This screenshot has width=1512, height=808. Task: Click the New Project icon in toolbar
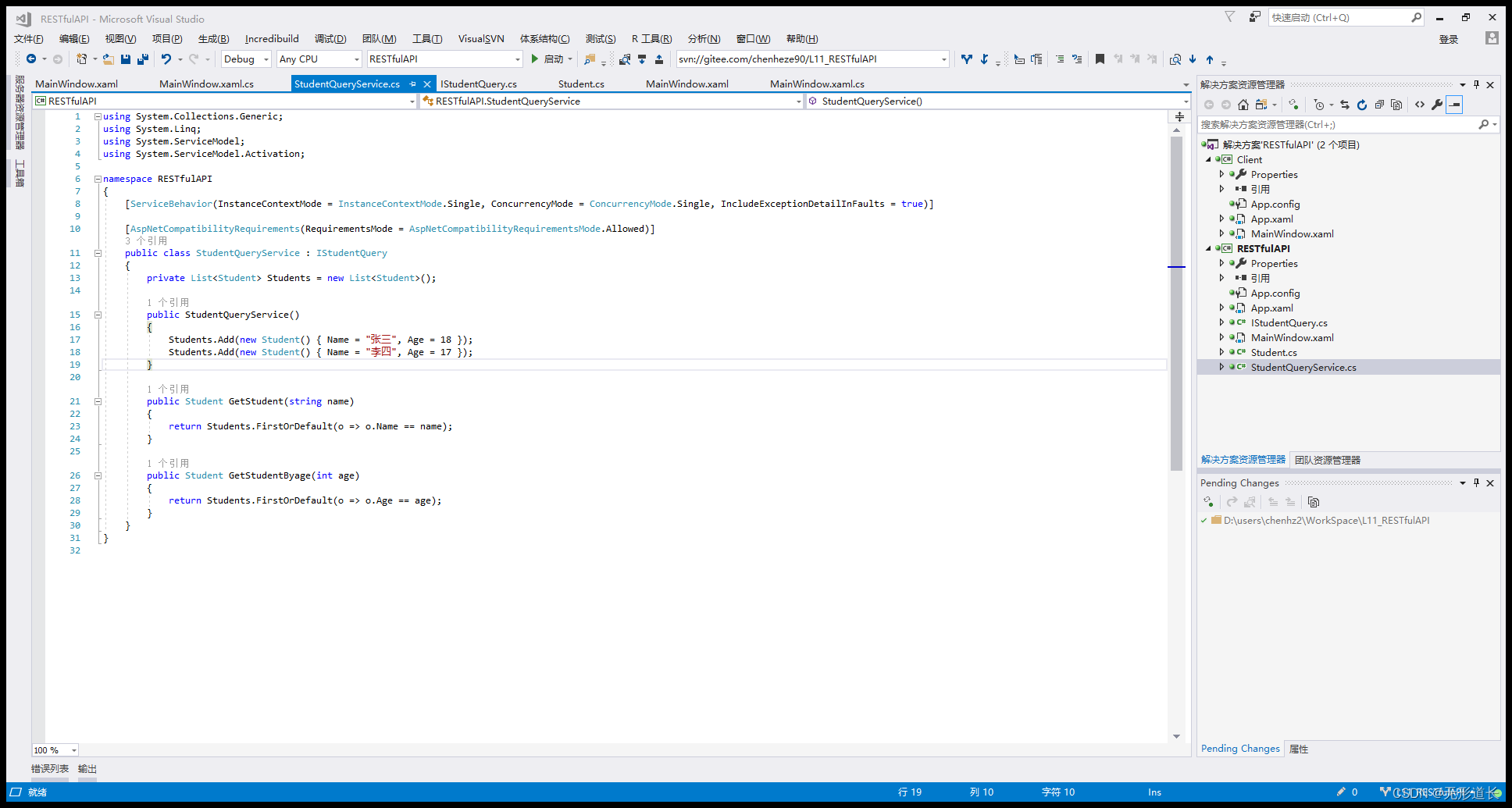(81, 59)
